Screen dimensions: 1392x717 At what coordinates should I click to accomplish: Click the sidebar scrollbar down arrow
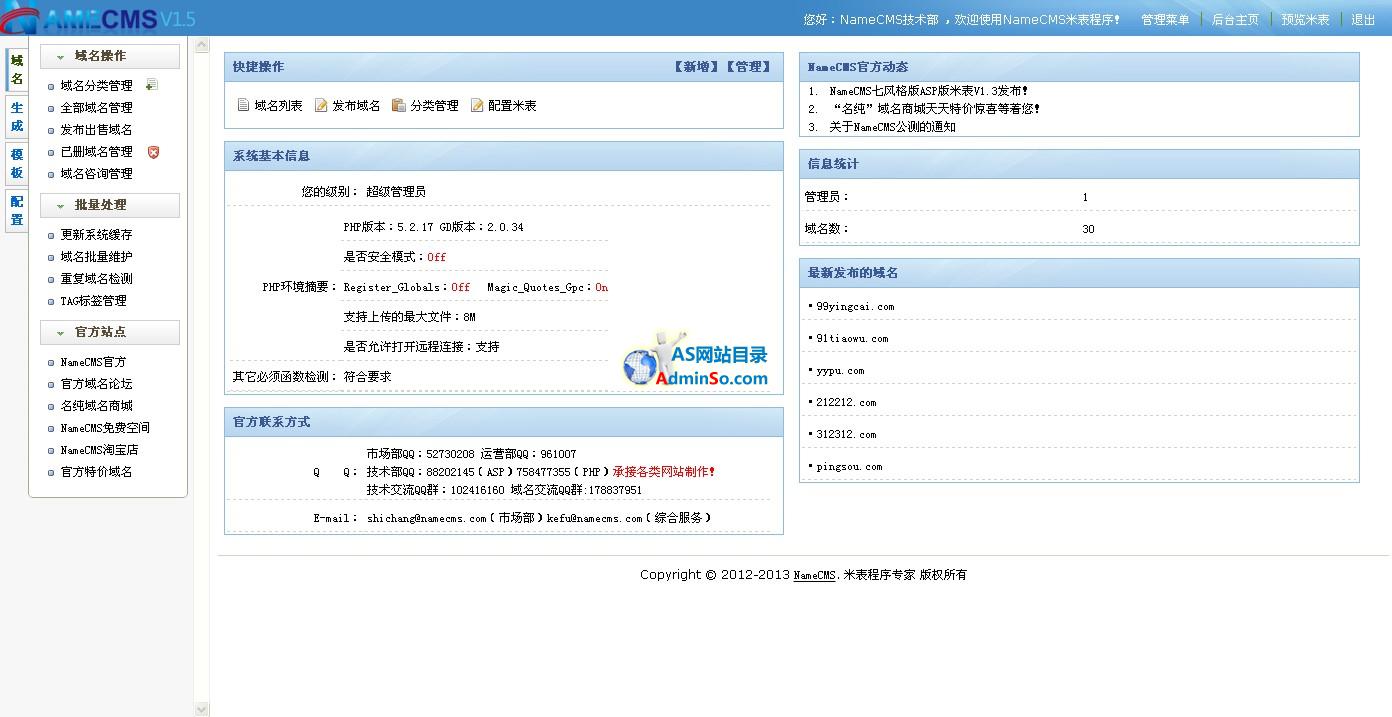[x=202, y=709]
